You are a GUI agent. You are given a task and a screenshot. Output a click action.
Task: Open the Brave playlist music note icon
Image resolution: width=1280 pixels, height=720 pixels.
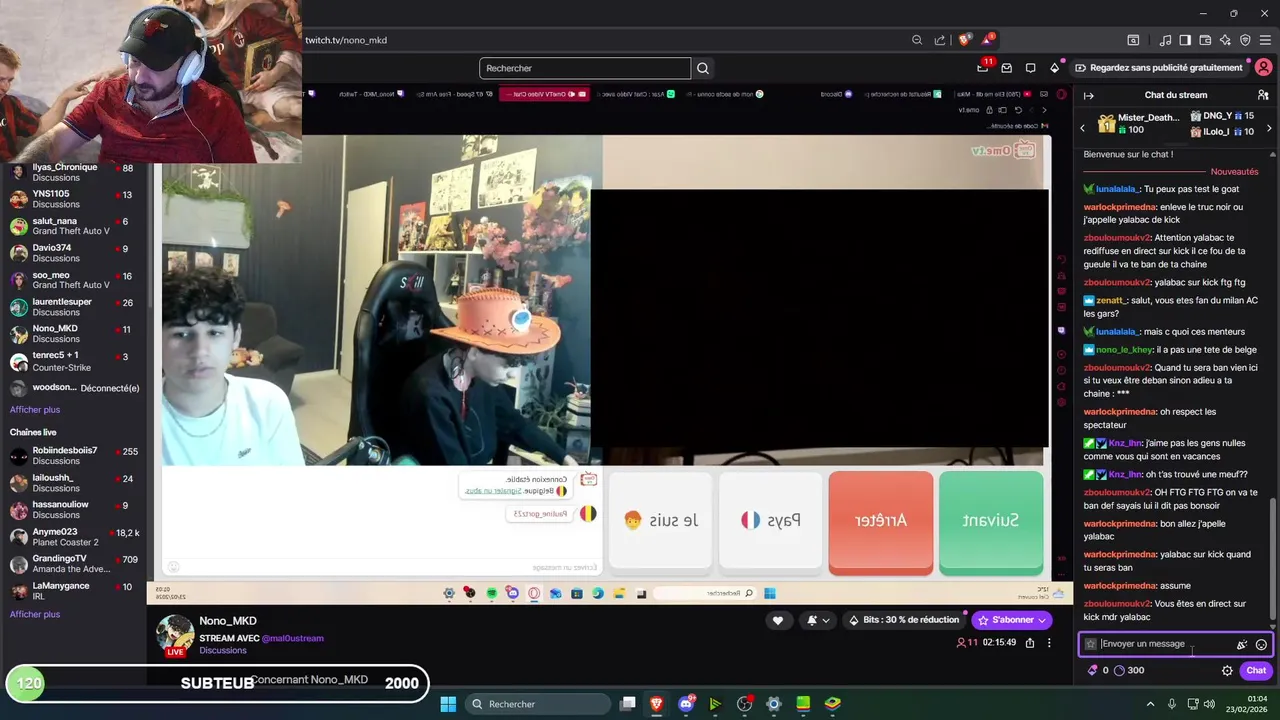pos(1165,40)
